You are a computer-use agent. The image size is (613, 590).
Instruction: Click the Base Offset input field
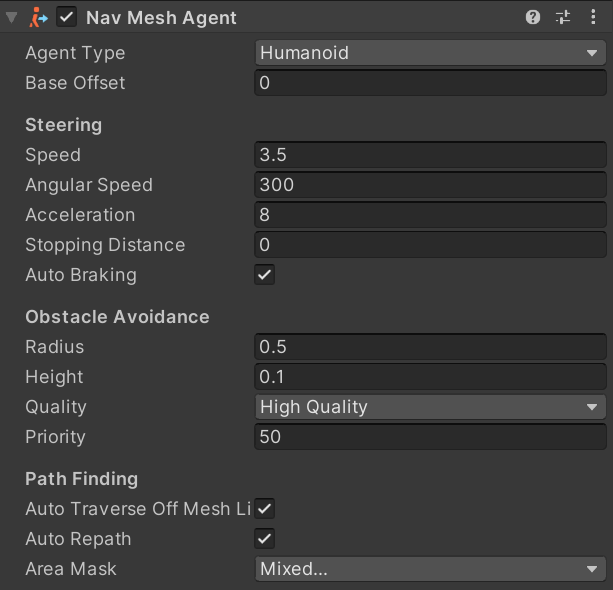tap(430, 82)
